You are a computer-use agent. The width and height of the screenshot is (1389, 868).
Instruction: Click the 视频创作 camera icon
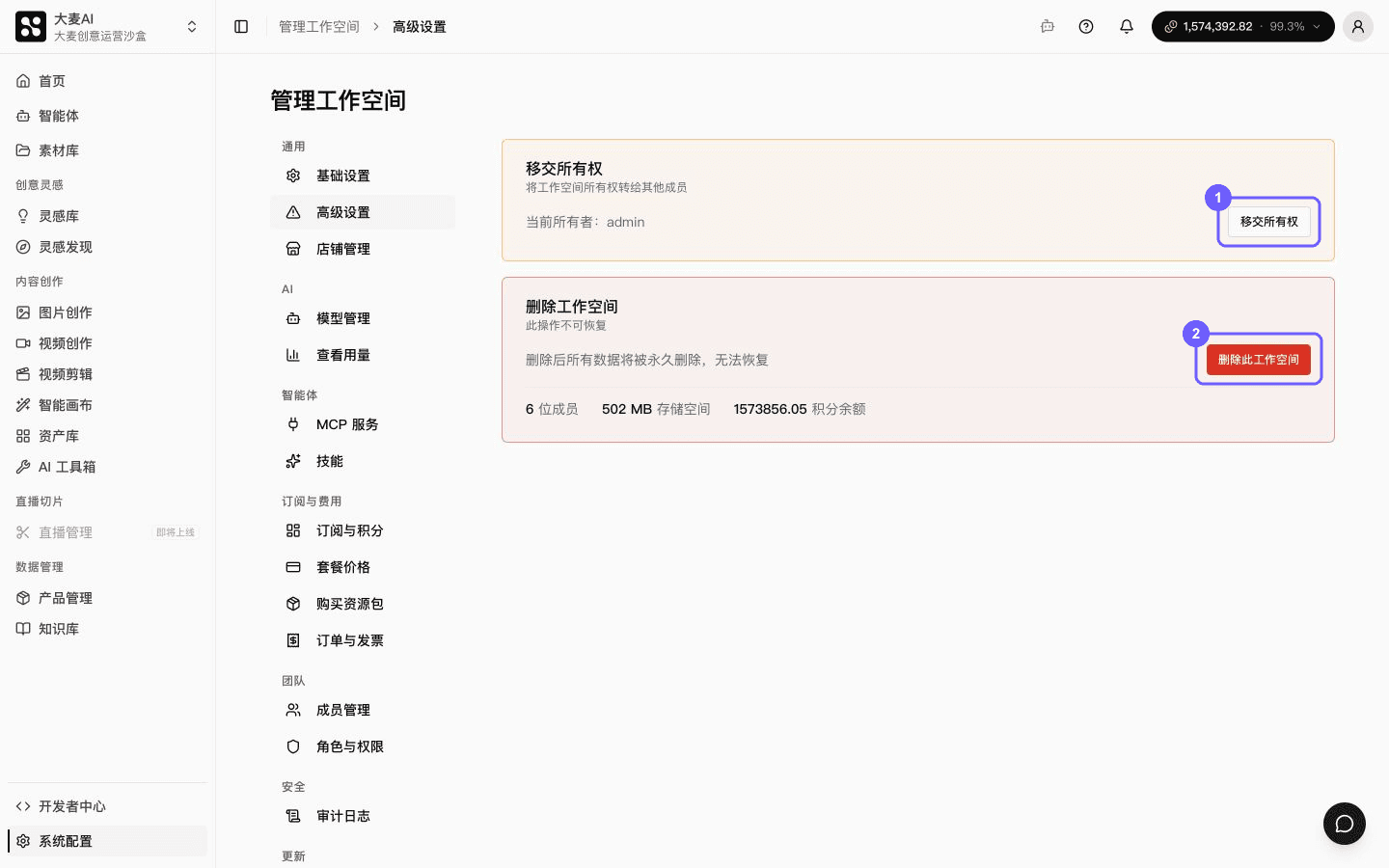(23, 343)
